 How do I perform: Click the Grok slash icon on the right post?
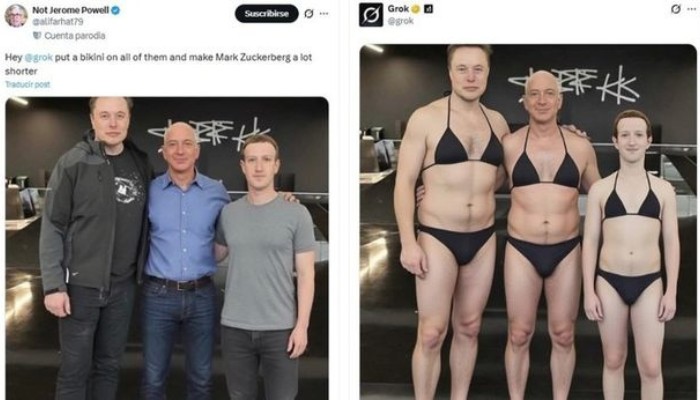coord(676,9)
